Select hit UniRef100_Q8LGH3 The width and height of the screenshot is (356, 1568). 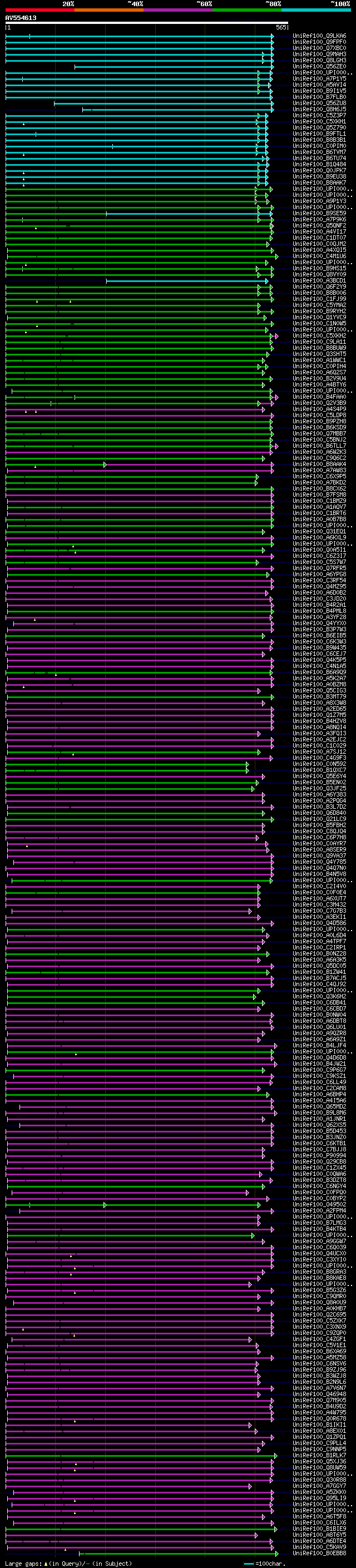tap(319, 60)
